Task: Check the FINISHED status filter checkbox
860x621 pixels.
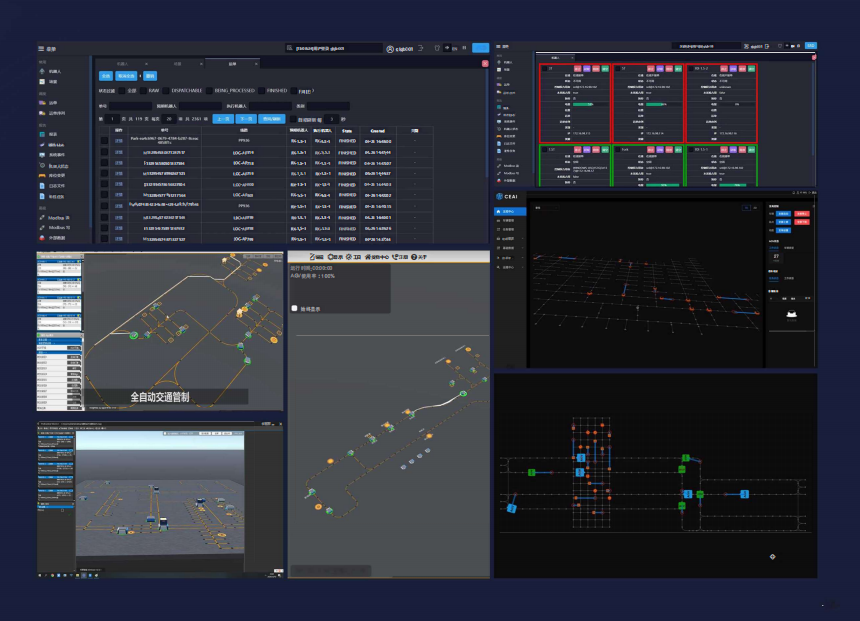Action: [261, 90]
